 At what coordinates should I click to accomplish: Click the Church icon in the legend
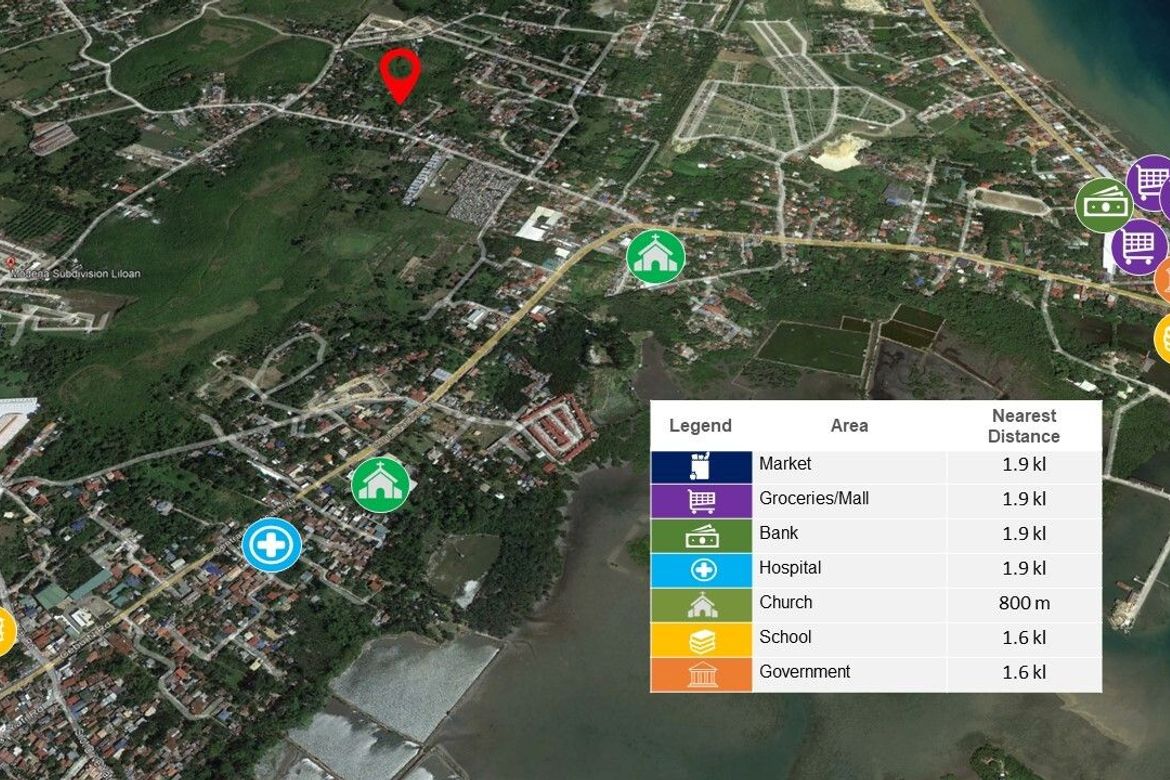tap(701, 605)
